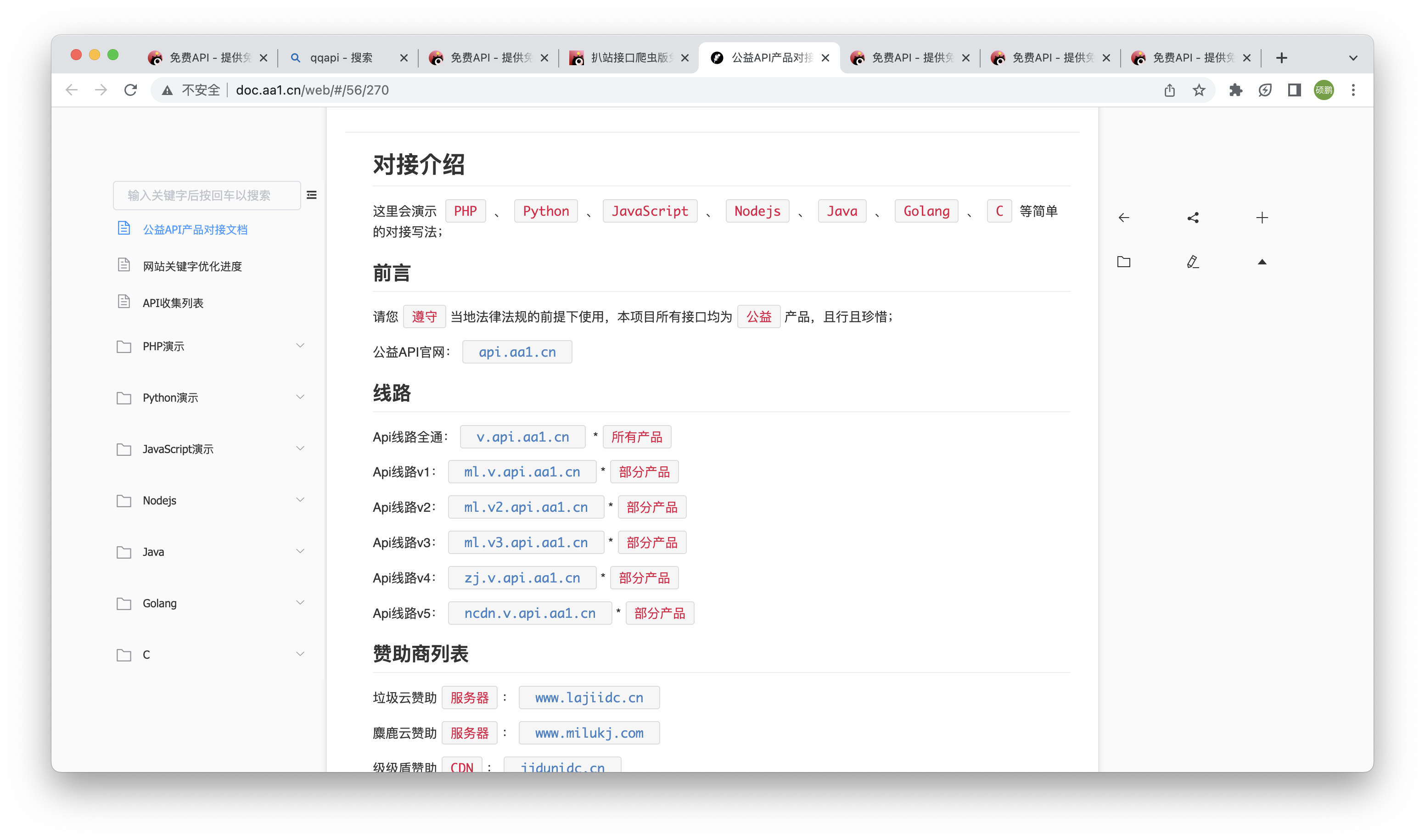The height and width of the screenshot is (840, 1425).
Task: Click the zj.v.api.aa1.cn route link
Action: 522,578
